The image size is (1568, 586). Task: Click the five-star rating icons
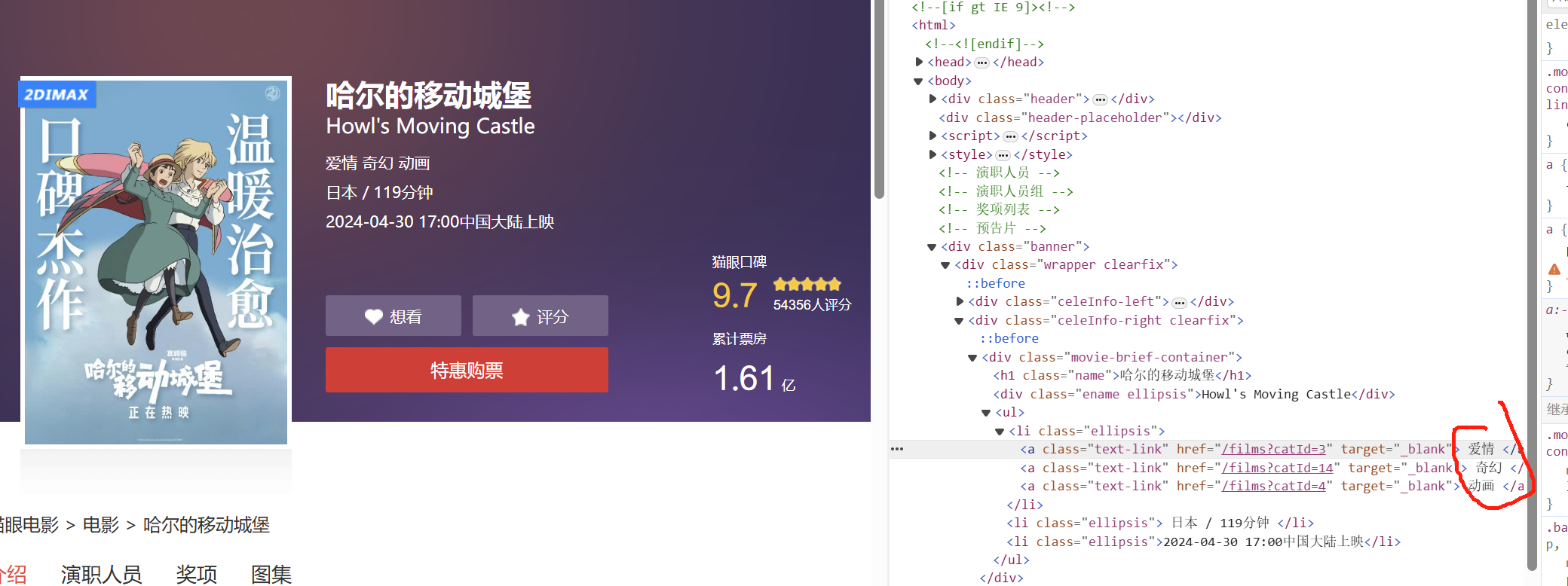click(807, 284)
